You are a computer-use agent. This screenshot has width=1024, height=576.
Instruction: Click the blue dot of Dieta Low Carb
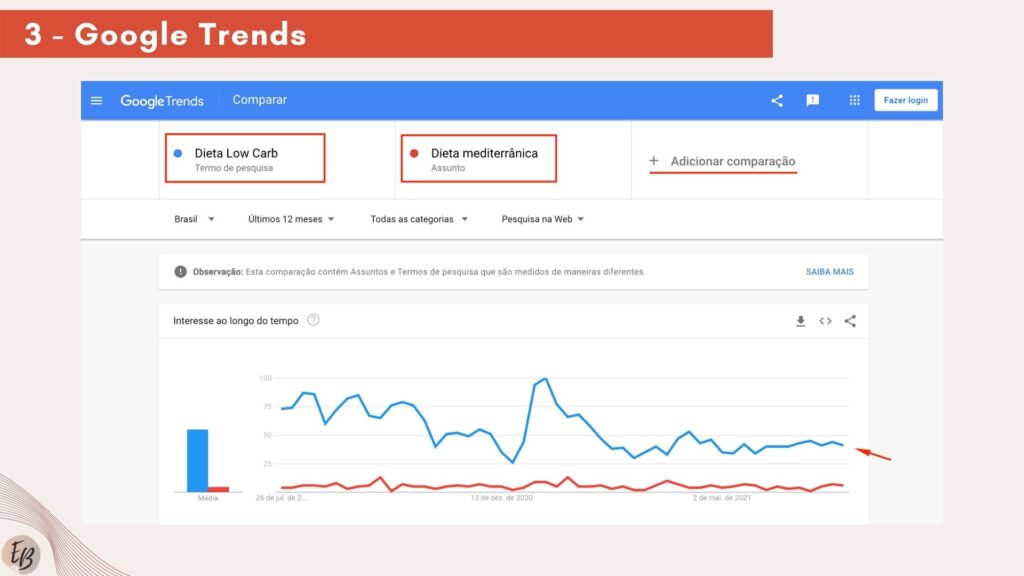(x=178, y=153)
